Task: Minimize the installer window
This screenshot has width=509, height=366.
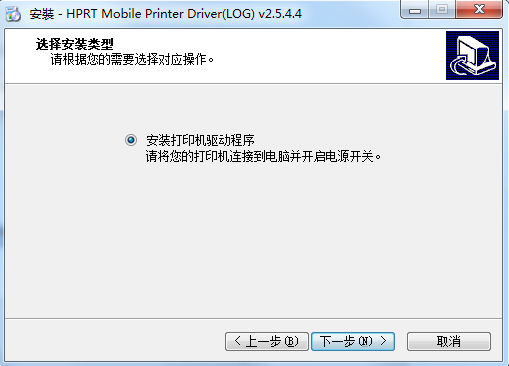Action: (415, 10)
